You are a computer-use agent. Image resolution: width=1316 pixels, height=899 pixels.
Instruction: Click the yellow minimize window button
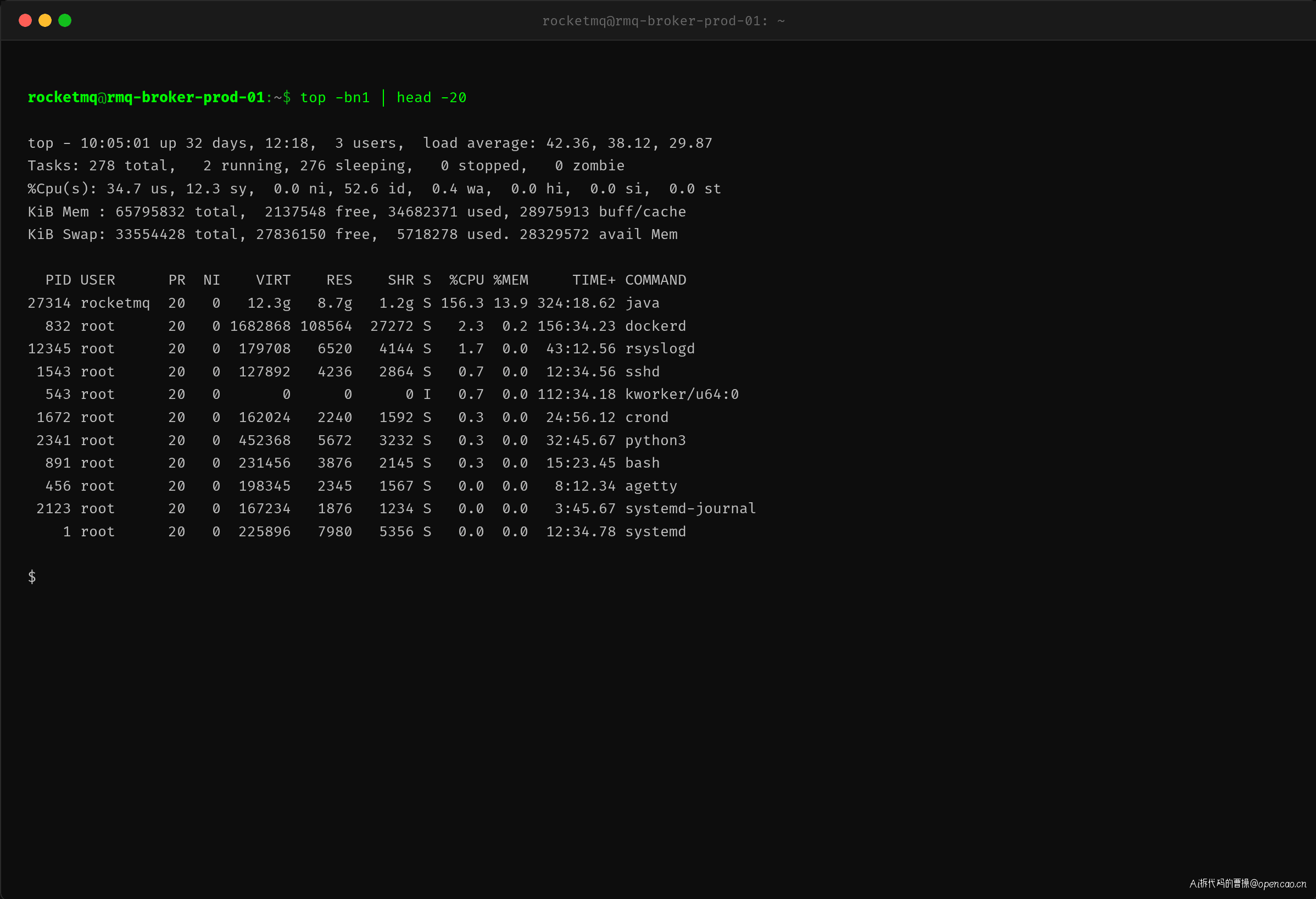pyautogui.click(x=44, y=20)
